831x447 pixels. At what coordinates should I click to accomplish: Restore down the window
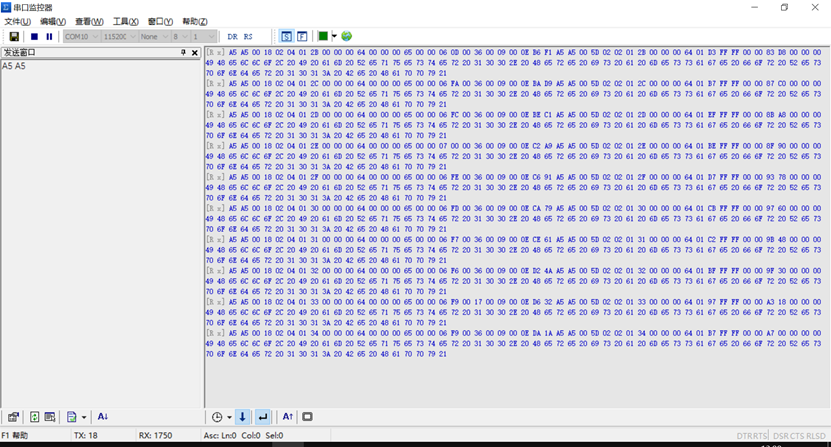pos(784,7)
